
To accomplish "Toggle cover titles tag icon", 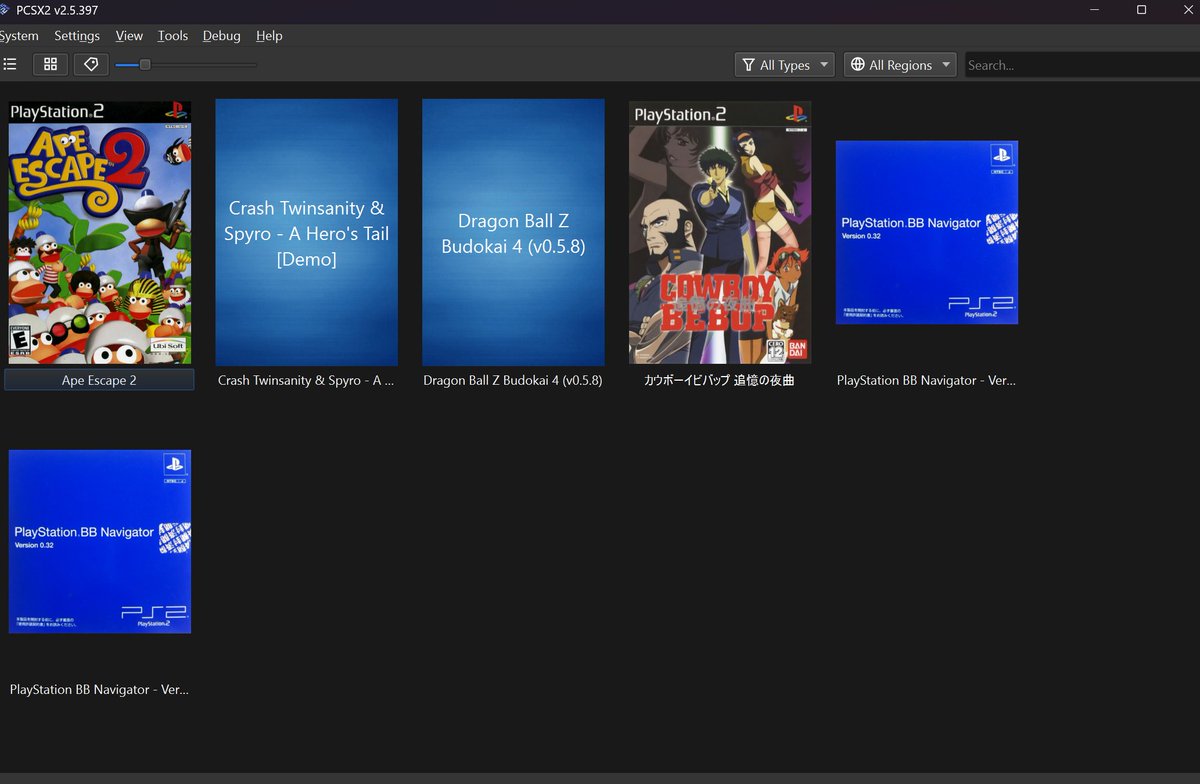I will point(91,65).
